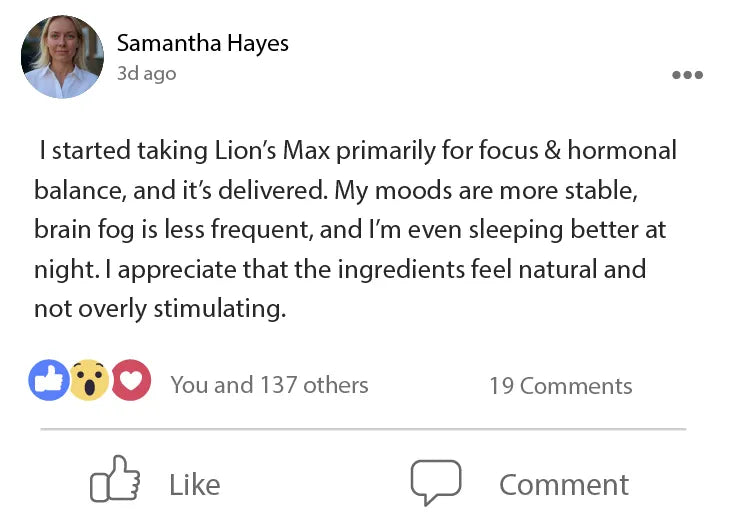Click the divider line above the Like button
Screen dimensions: 729x532
(x=363, y=429)
